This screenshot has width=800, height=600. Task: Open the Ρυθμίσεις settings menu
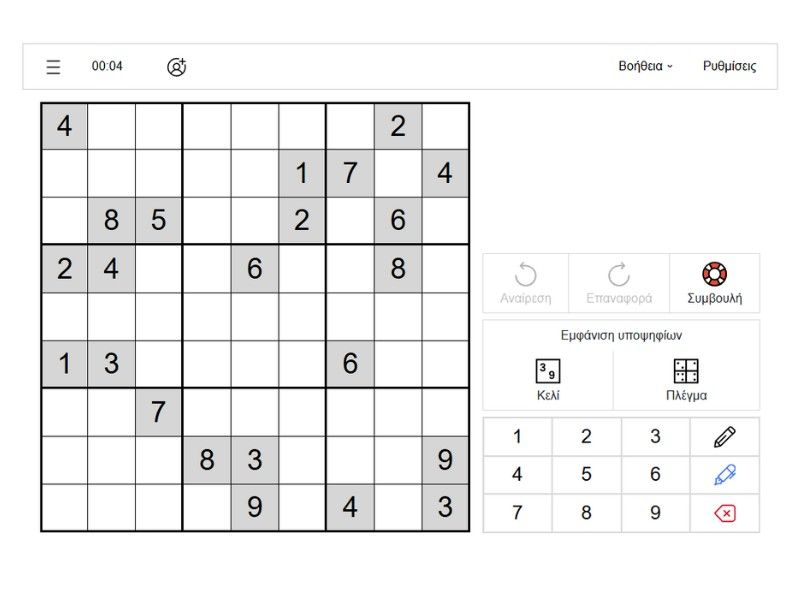click(729, 67)
